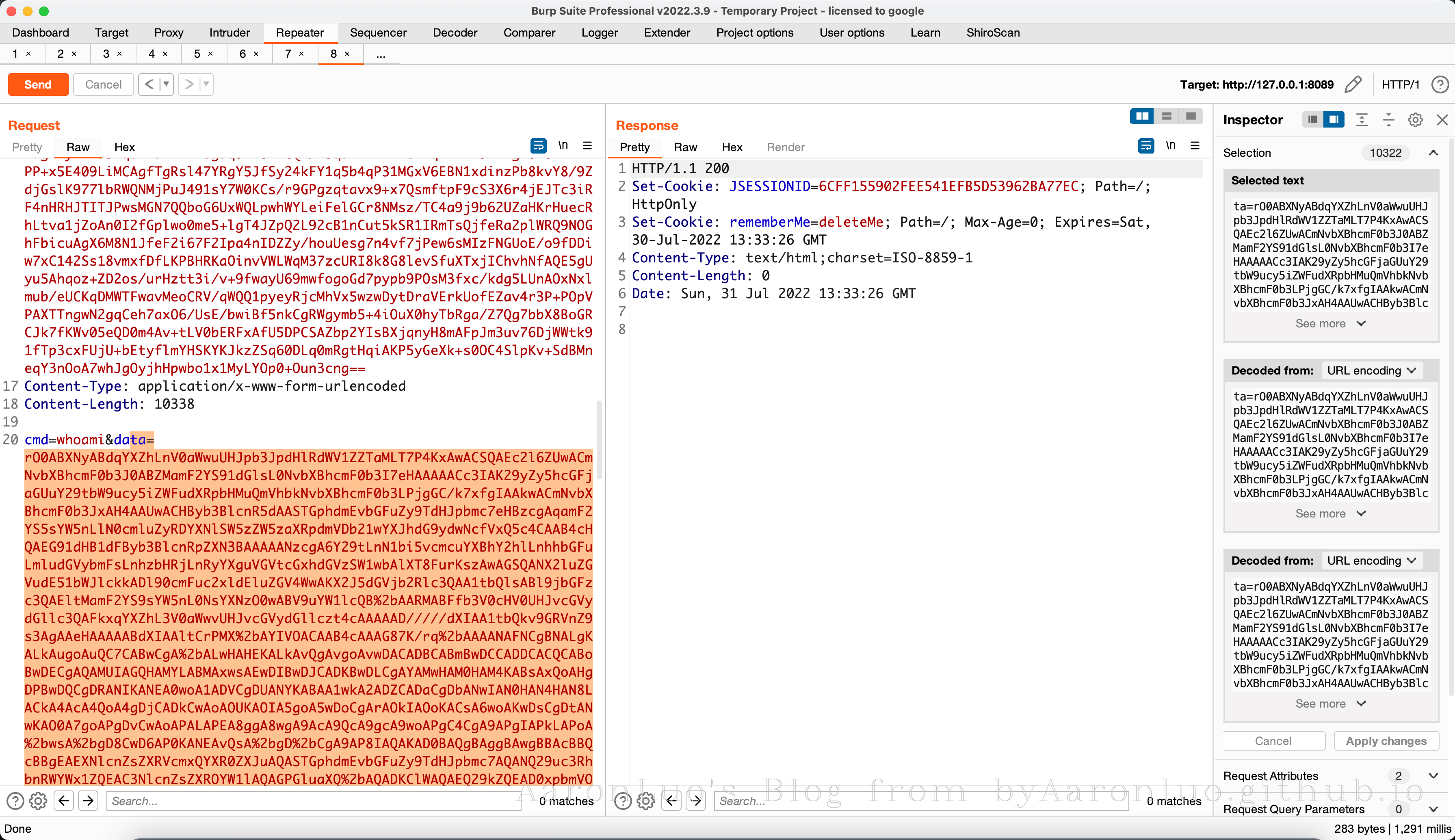Open request pane hamburger menu
Image resolution: width=1455 pixels, height=840 pixels.
[x=587, y=146]
